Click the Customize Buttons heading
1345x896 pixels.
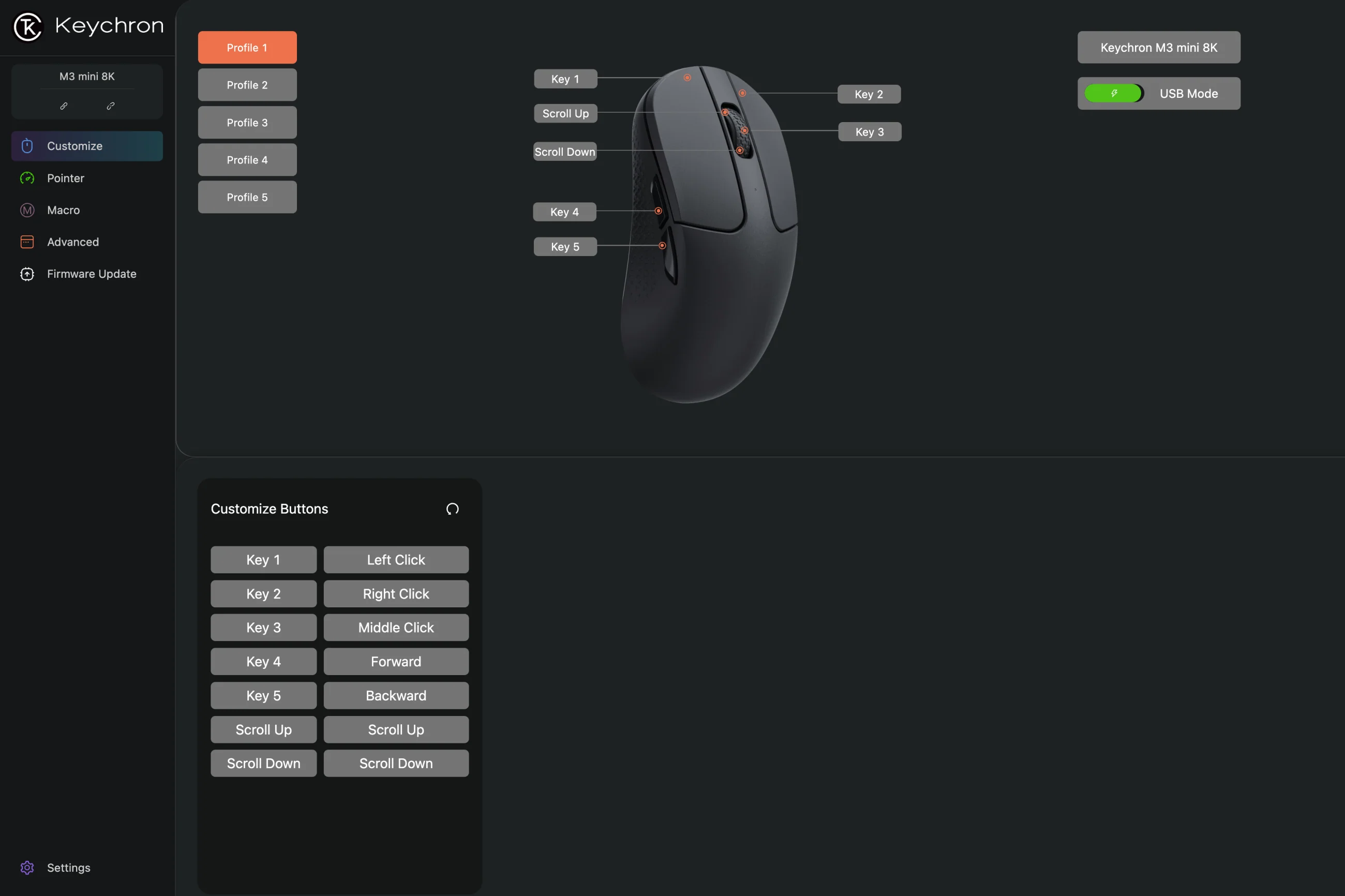(x=269, y=509)
